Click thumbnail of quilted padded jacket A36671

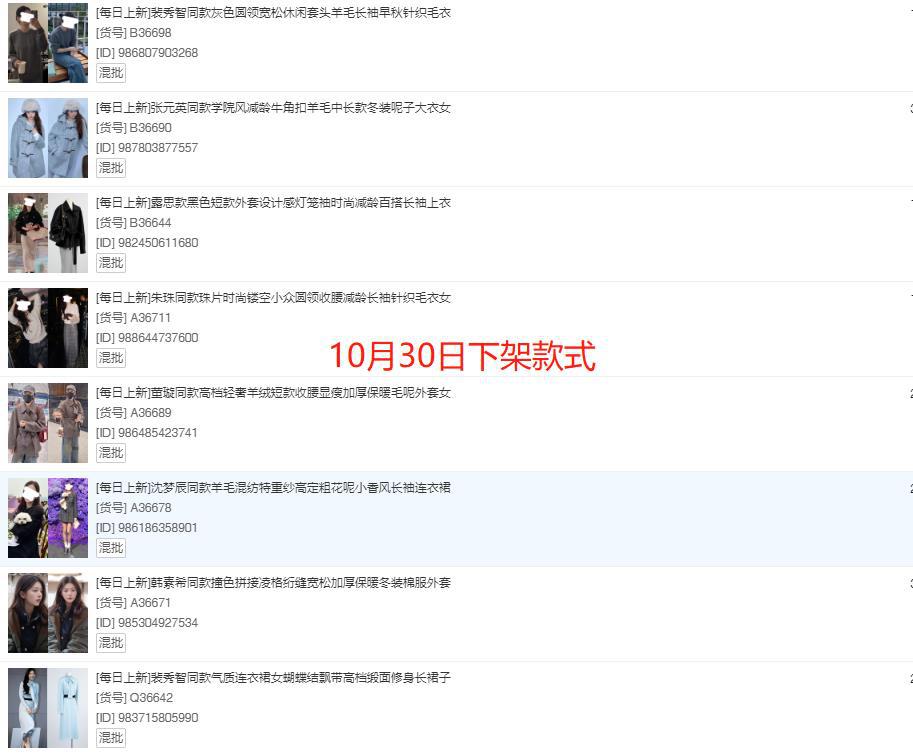tap(48, 613)
